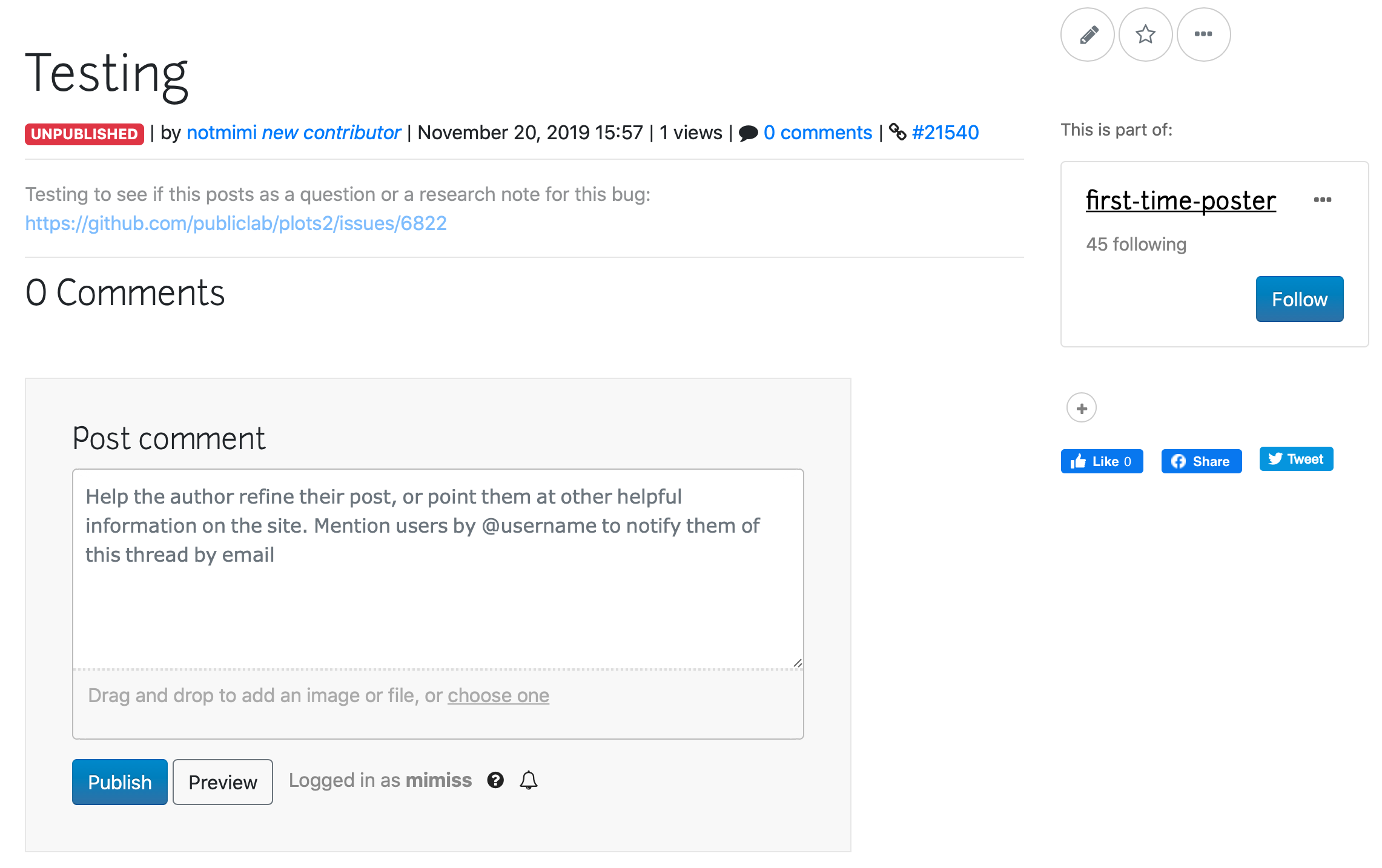This screenshot has width=1382, height=868.
Task: Click 'choose one' to attach a file
Action: [498, 695]
